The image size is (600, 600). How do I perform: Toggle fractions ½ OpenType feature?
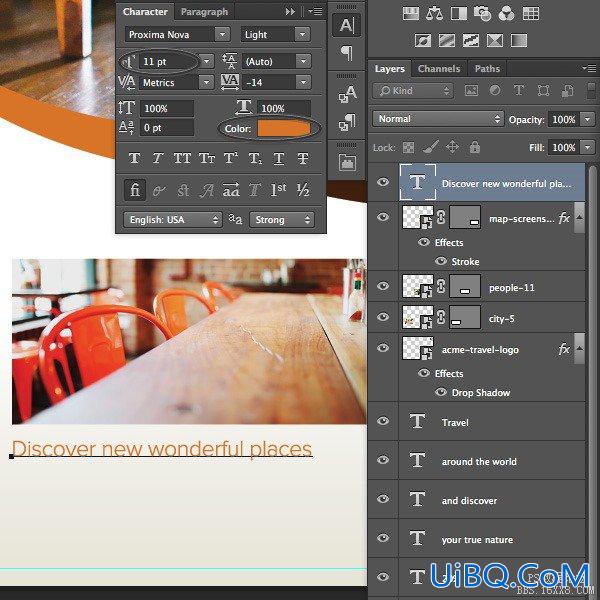pos(303,189)
